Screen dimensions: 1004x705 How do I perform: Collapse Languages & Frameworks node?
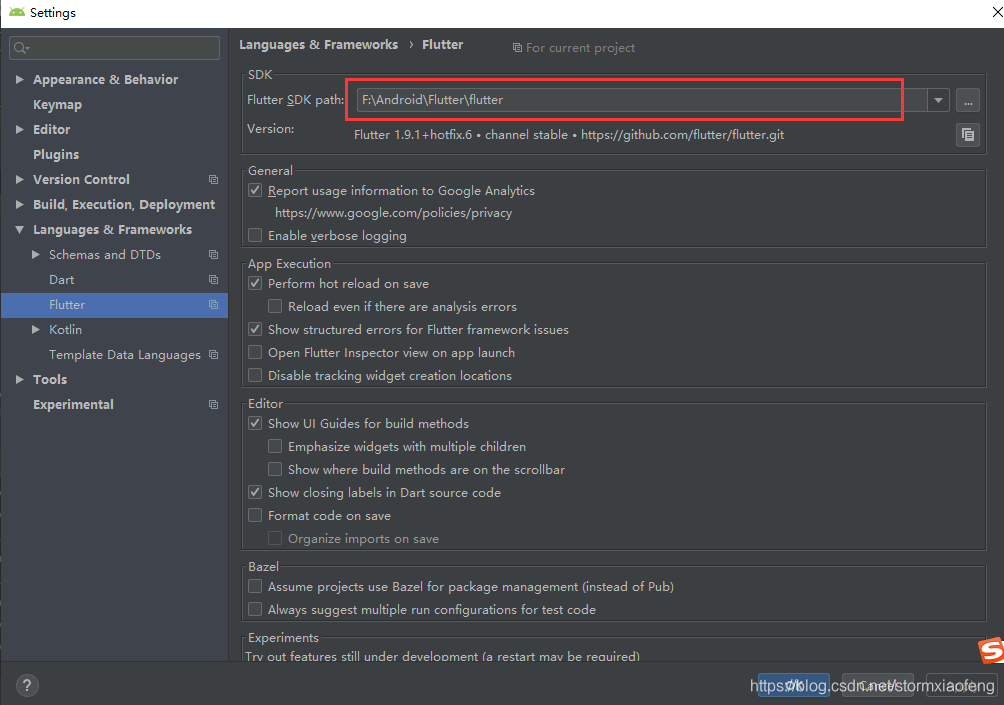click(20, 229)
